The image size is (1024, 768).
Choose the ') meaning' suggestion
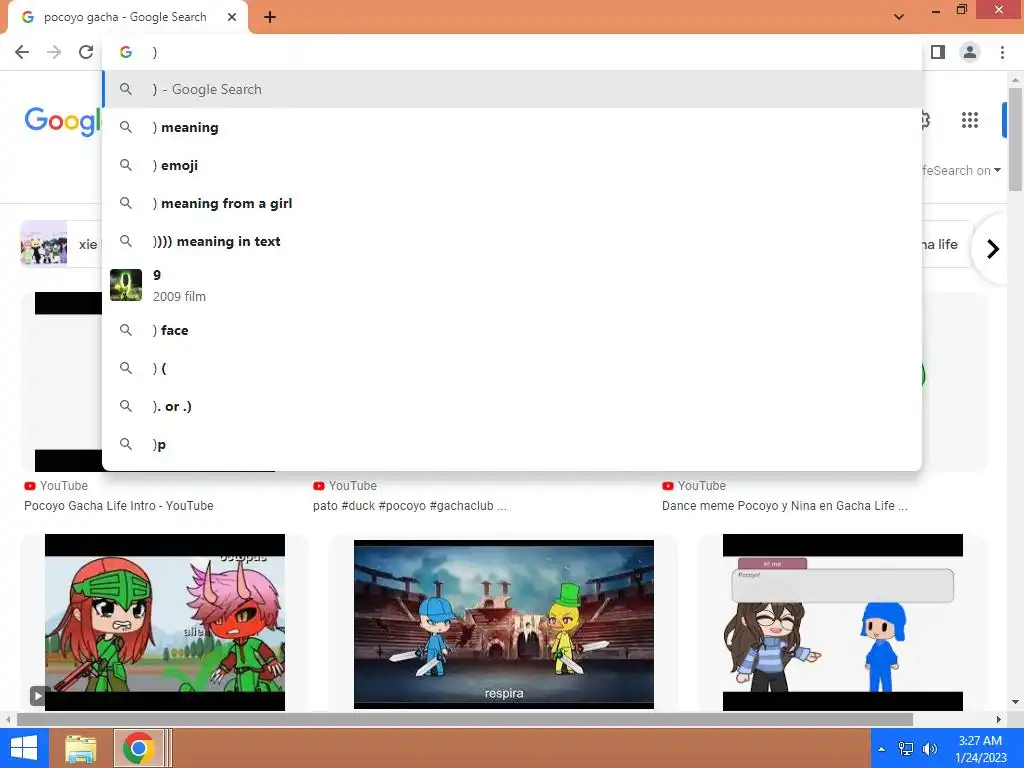point(513,127)
